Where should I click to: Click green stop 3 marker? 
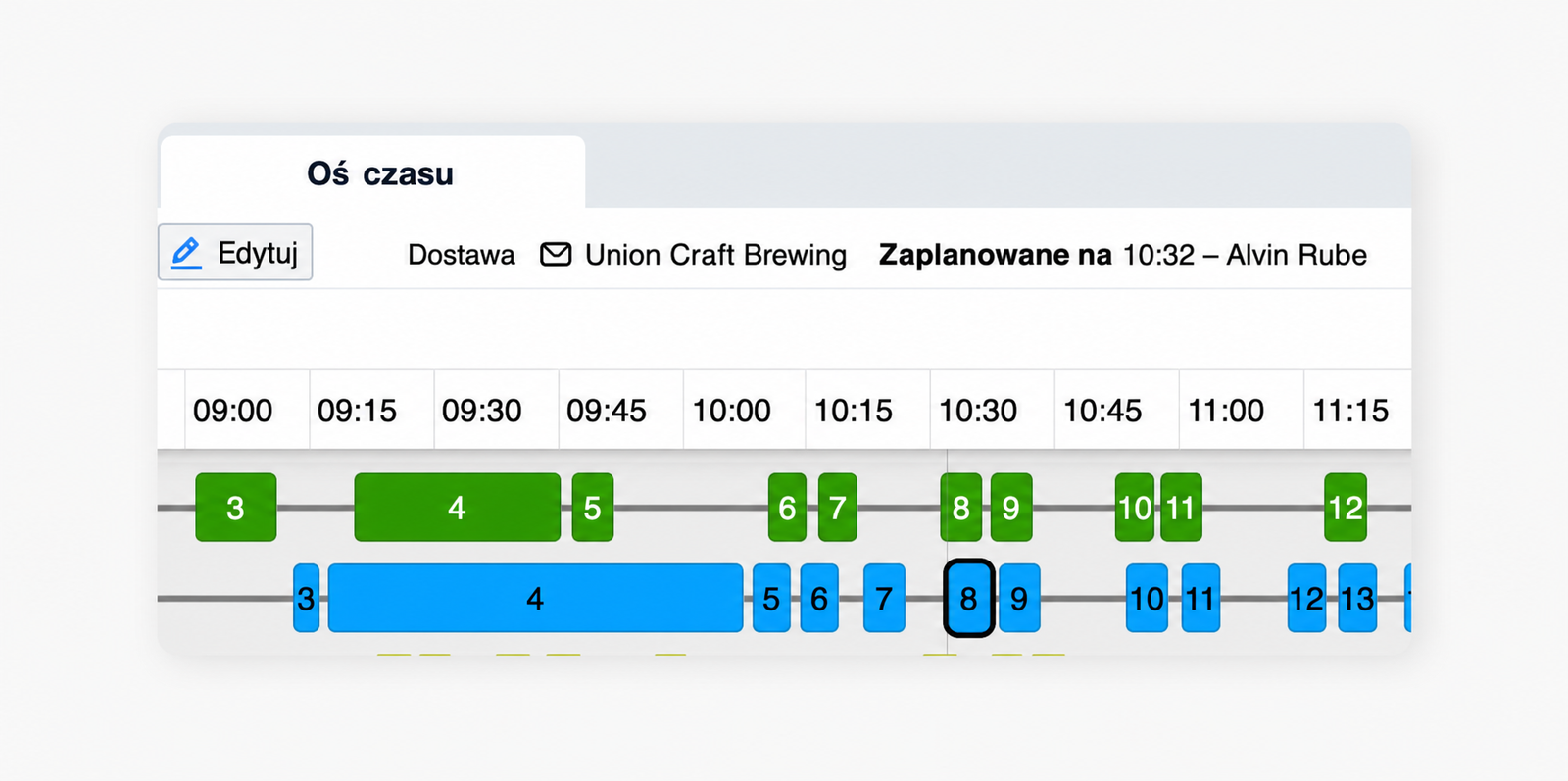click(236, 507)
